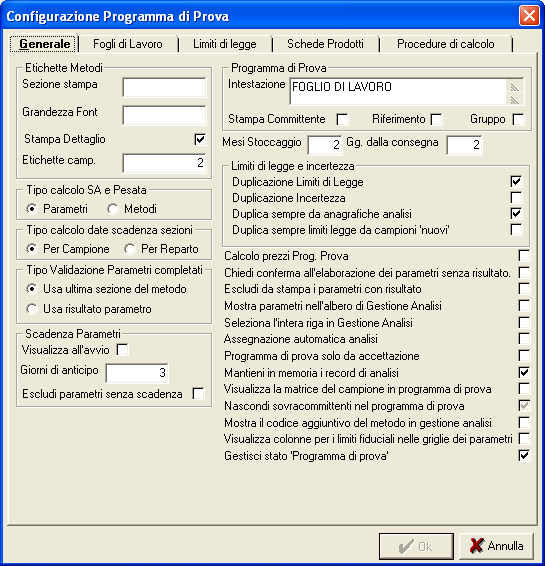This screenshot has height=566, width=545.
Task: Uncheck Duplica sempre da anagrafiche analisi
Action: (x=516, y=213)
